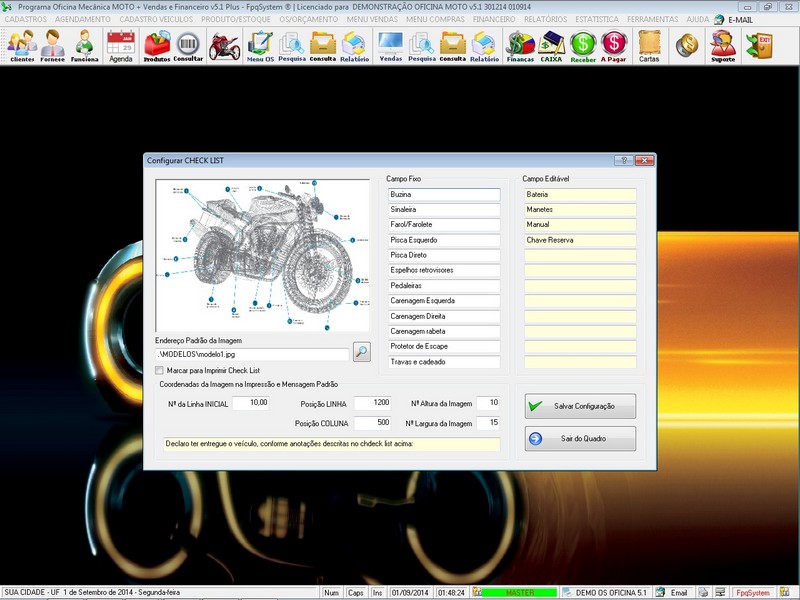The height and width of the screenshot is (600, 800).
Task: Click the motorcycle diagram image
Action: 263,256
